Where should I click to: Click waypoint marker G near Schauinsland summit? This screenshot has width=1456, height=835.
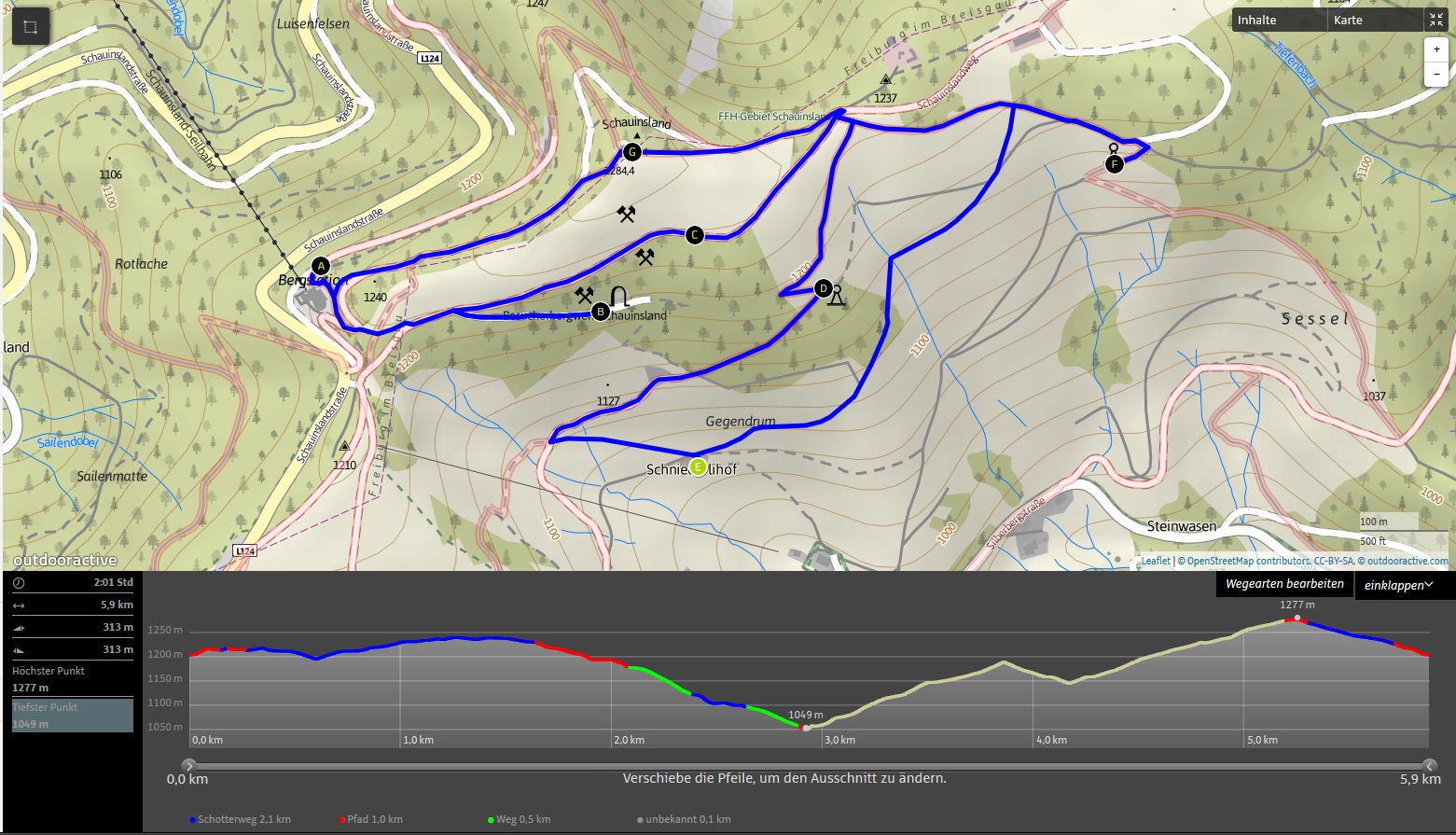632,152
